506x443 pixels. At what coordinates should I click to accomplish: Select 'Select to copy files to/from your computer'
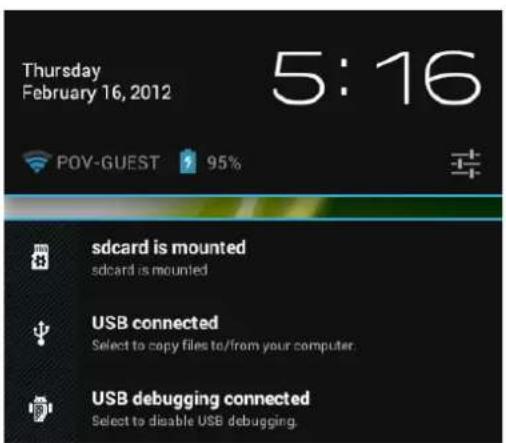pyautogui.click(x=223, y=346)
